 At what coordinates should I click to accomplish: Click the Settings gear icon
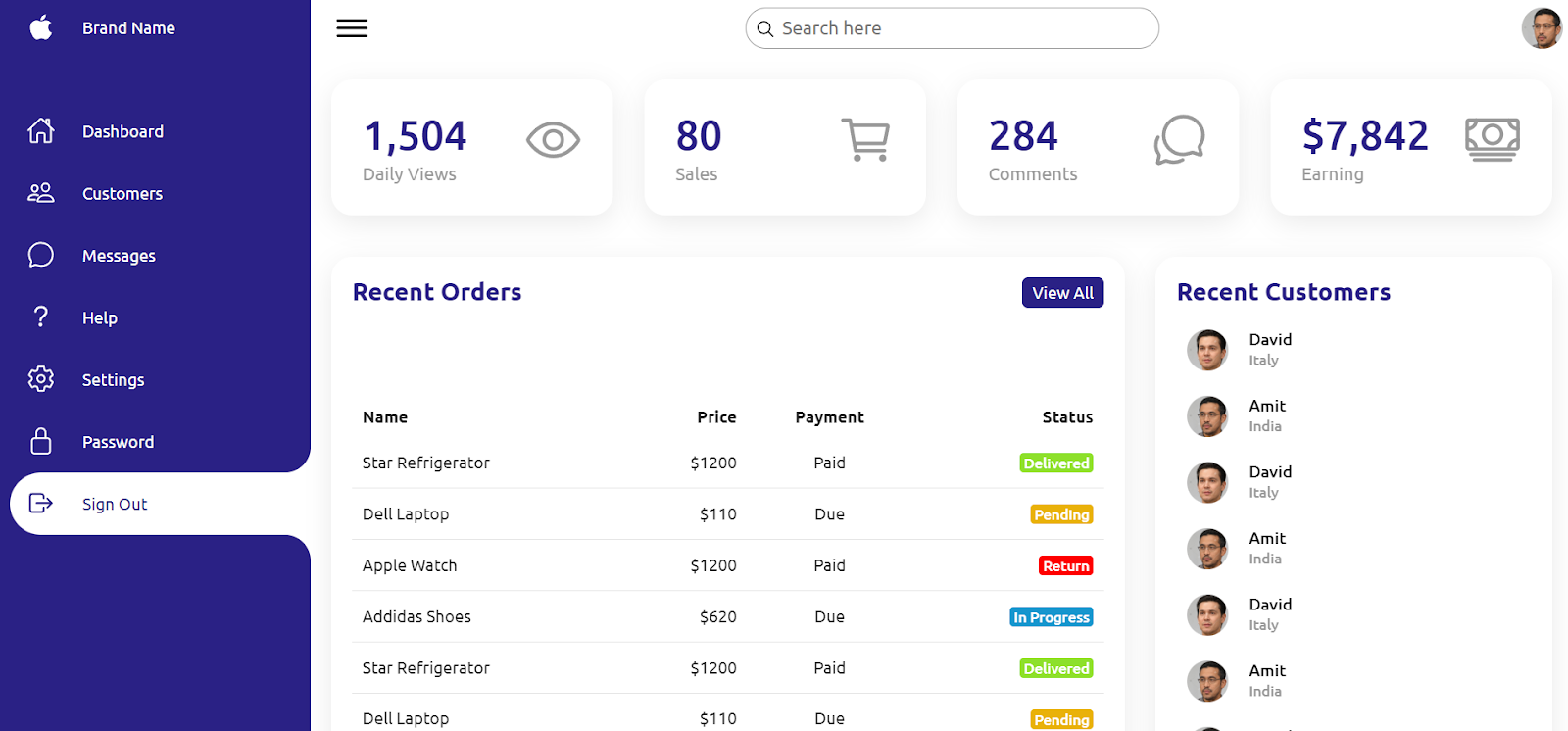tap(41, 379)
